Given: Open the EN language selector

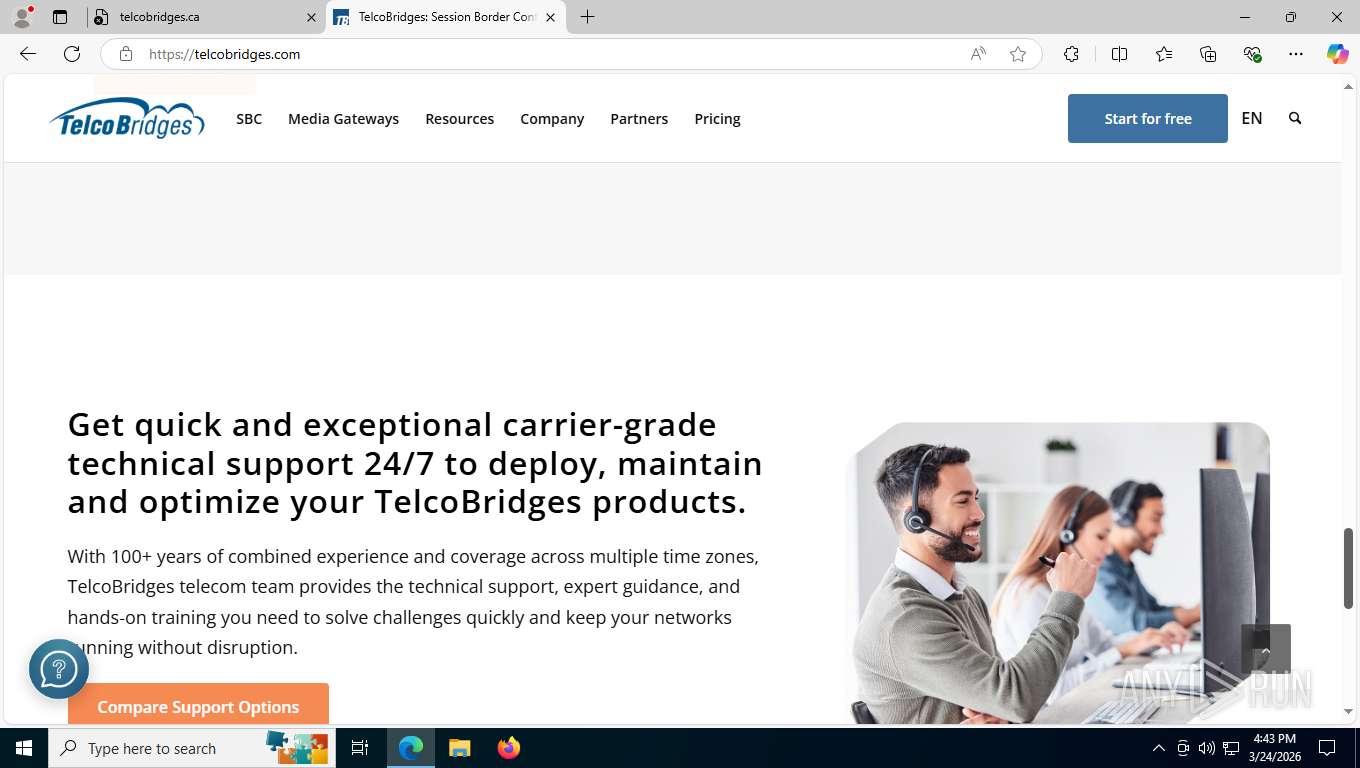Looking at the screenshot, I should [x=1252, y=118].
